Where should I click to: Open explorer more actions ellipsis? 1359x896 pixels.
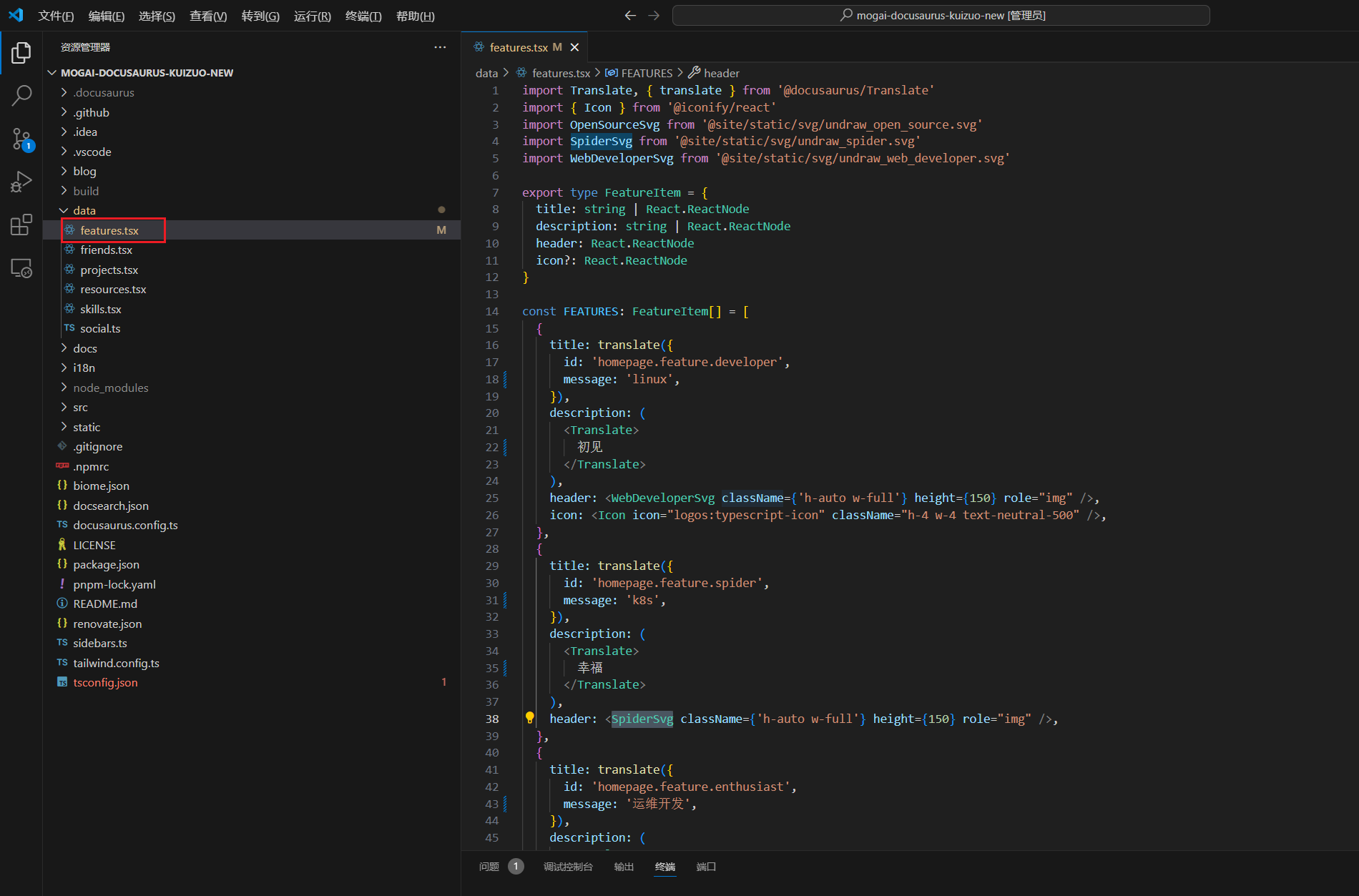click(440, 47)
